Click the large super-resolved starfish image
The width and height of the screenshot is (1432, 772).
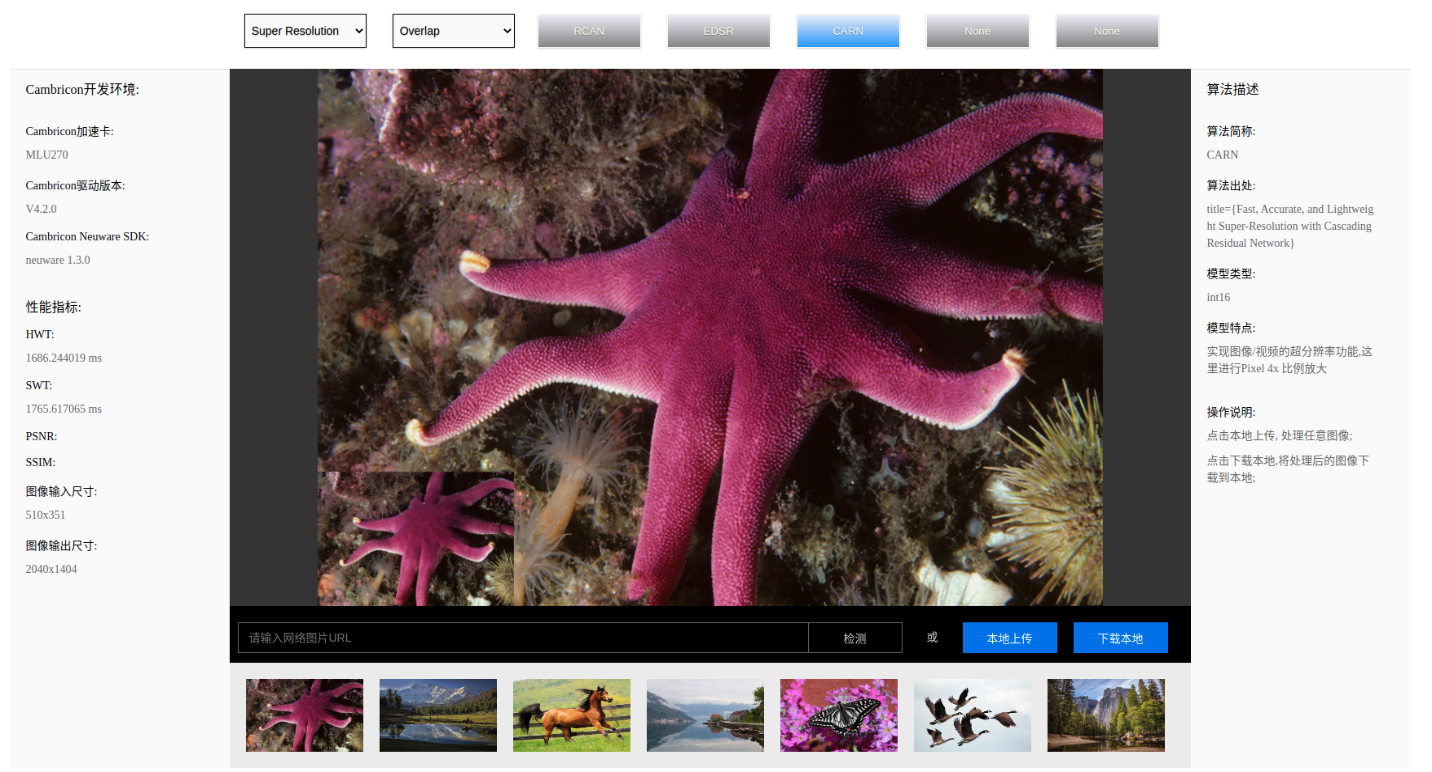point(760,300)
